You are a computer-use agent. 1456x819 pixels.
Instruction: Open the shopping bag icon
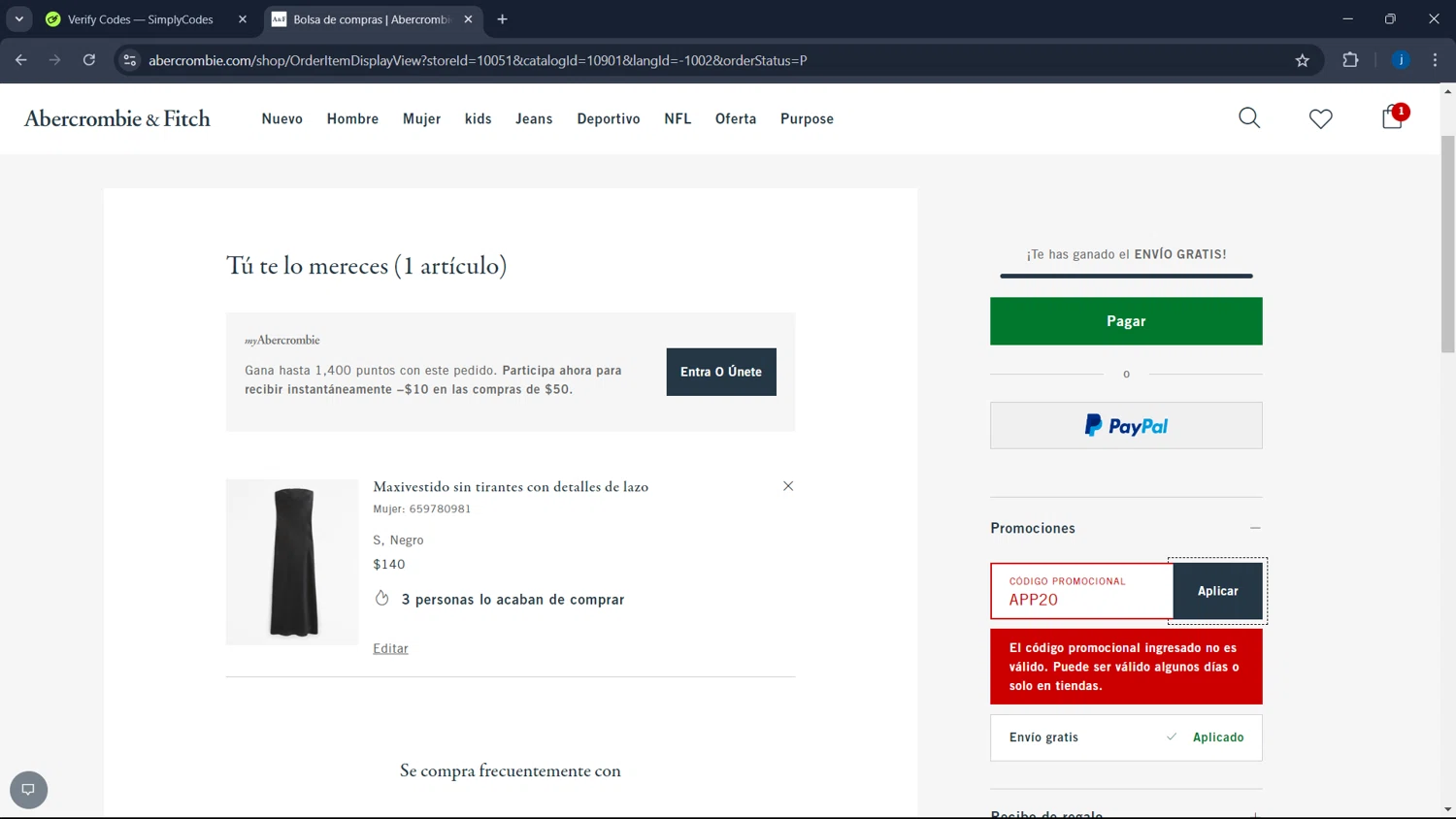pyautogui.click(x=1393, y=117)
